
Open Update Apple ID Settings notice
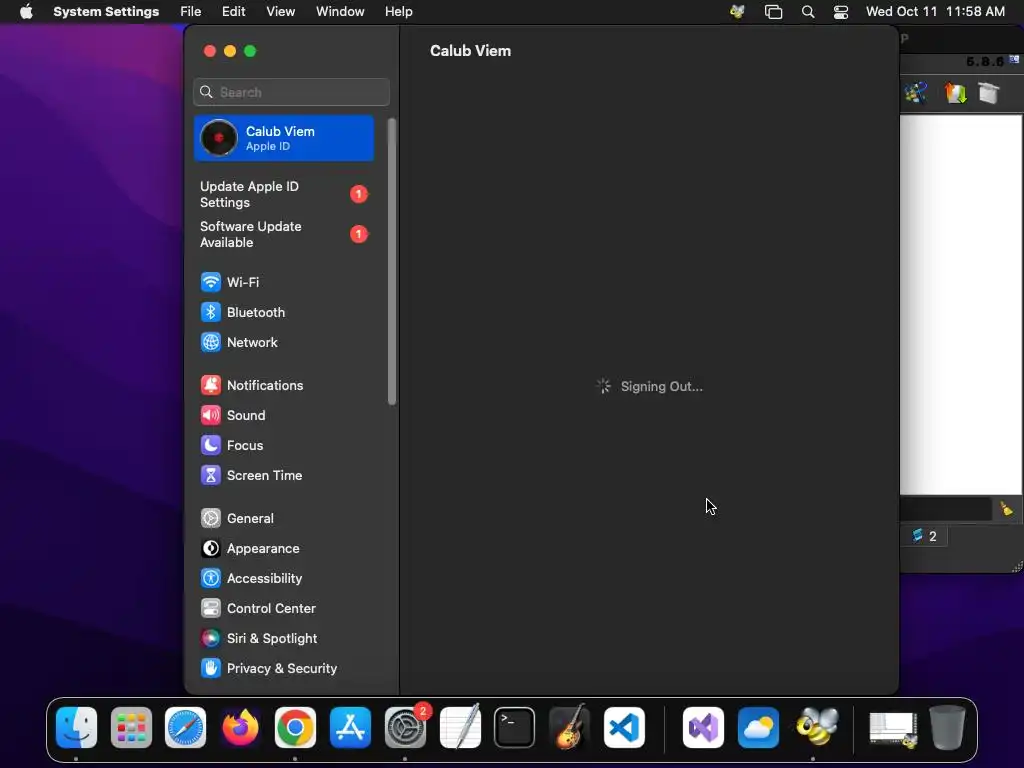pyautogui.click(x=283, y=195)
